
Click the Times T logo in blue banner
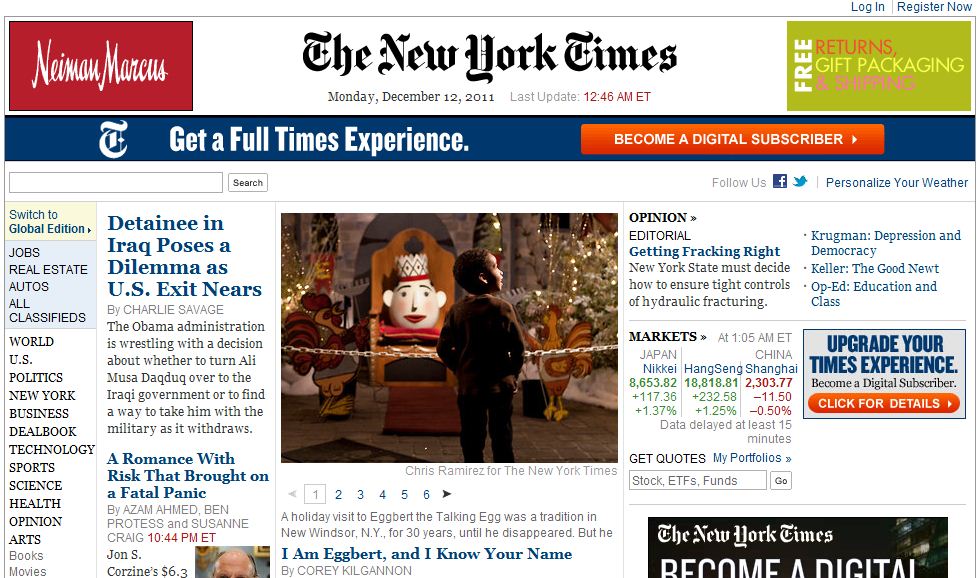coord(113,139)
